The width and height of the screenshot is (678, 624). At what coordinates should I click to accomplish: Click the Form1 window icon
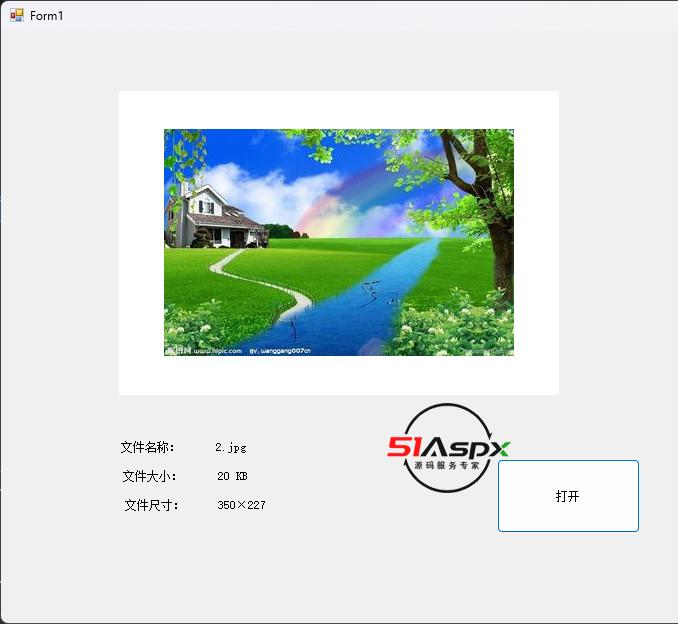tap(17, 16)
